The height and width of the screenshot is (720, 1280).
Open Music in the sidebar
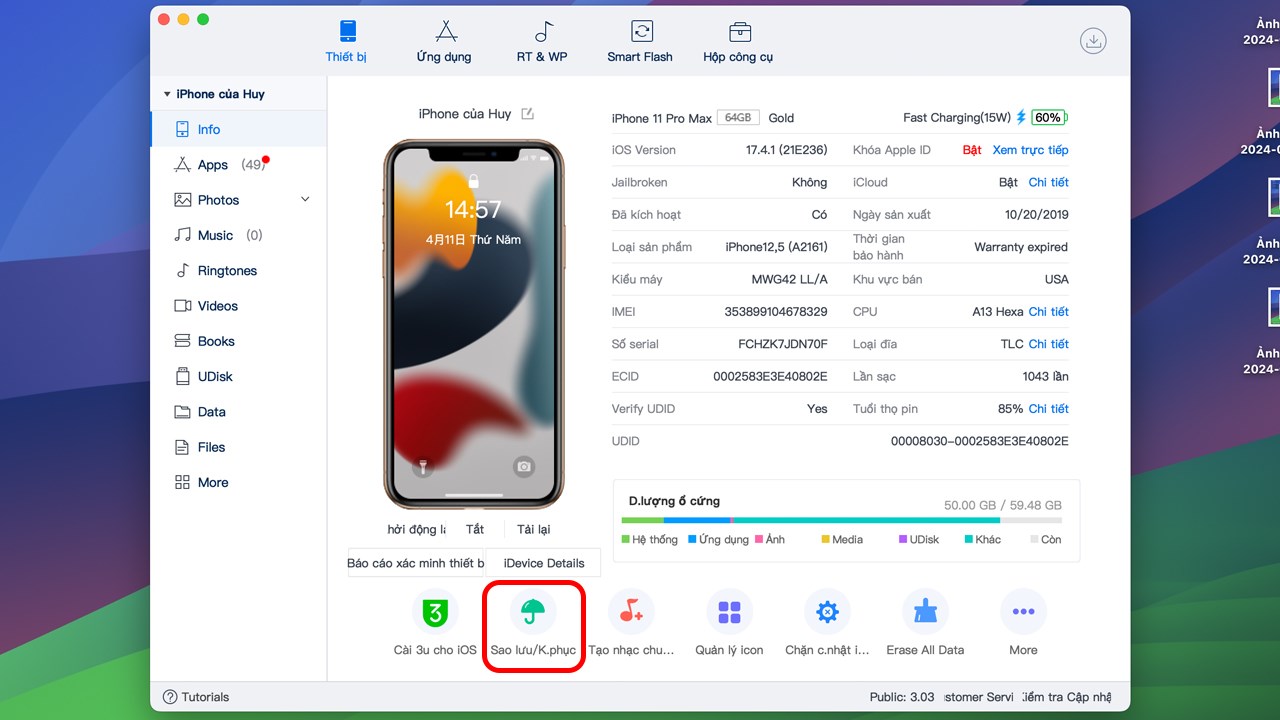[238, 235]
